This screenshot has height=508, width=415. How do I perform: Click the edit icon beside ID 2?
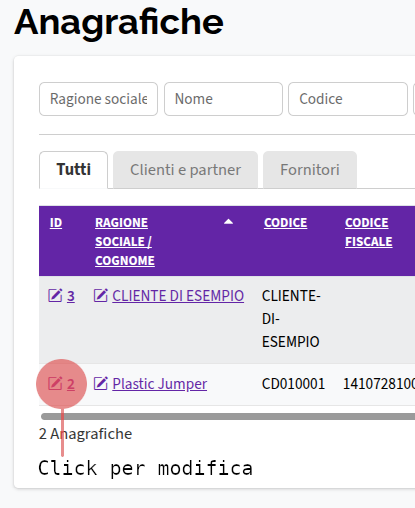pyautogui.click(x=55, y=383)
